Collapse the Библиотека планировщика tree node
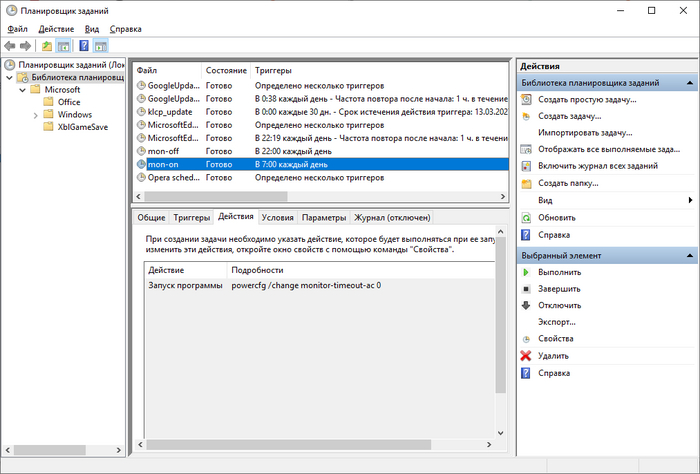Screen dimensions: 700x474 point(9,78)
